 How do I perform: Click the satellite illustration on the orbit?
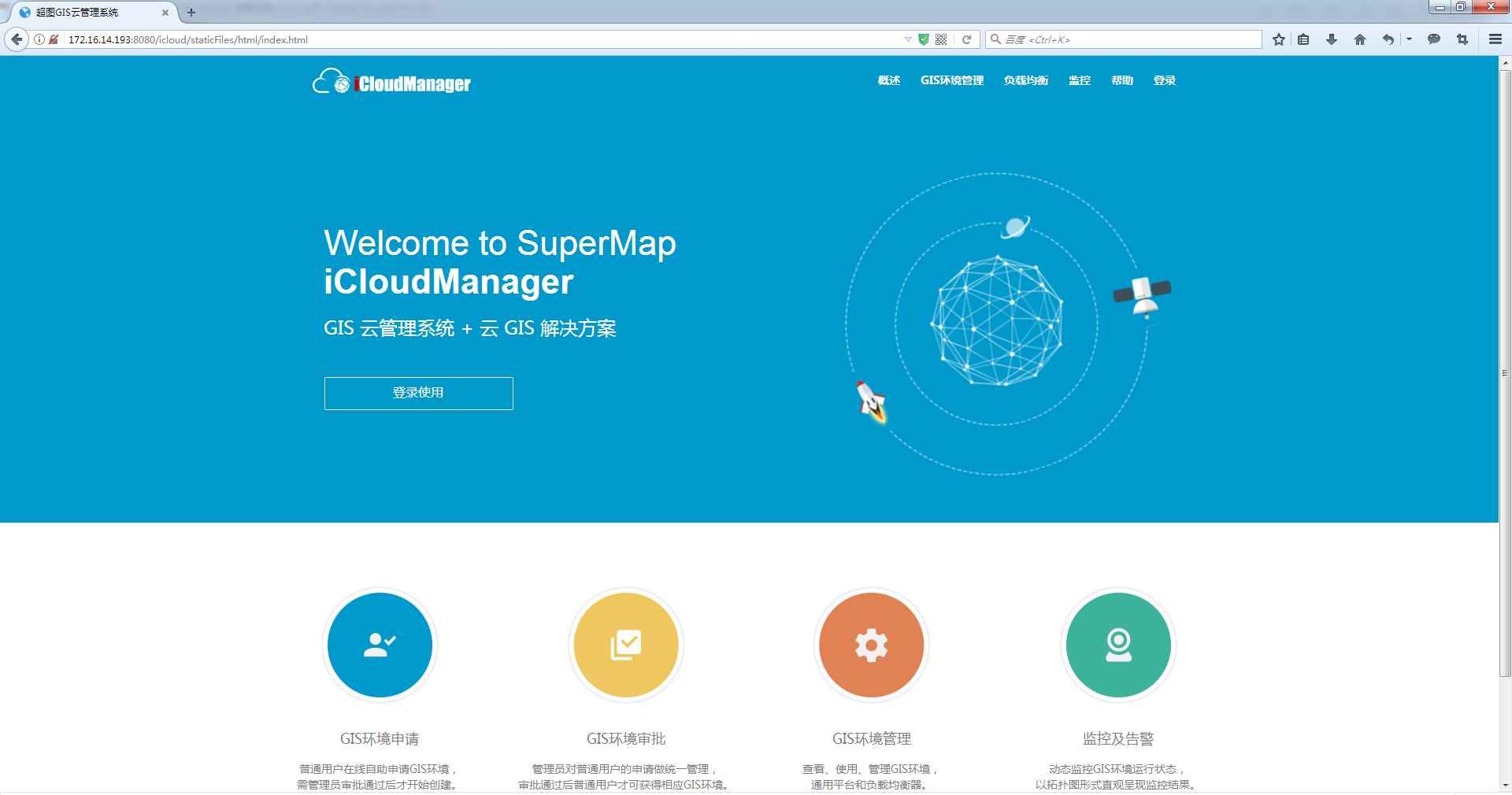[x=1143, y=297]
